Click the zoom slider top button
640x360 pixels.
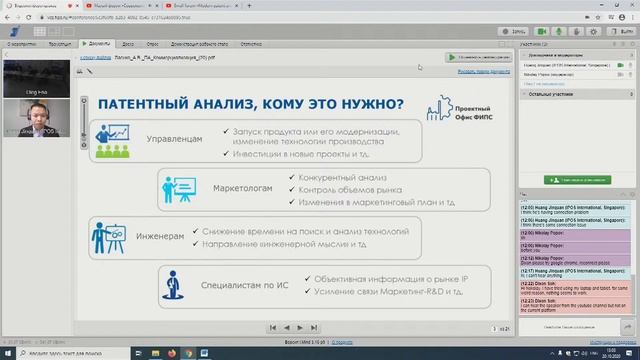[84, 100]
